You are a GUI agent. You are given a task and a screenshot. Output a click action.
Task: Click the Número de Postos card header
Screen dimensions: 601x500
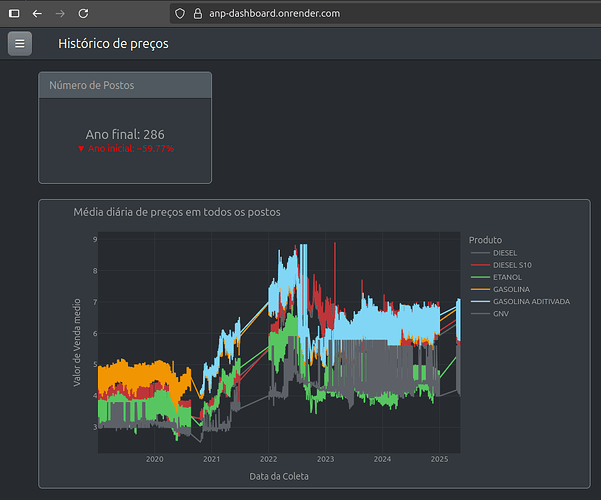pos(125,85)
